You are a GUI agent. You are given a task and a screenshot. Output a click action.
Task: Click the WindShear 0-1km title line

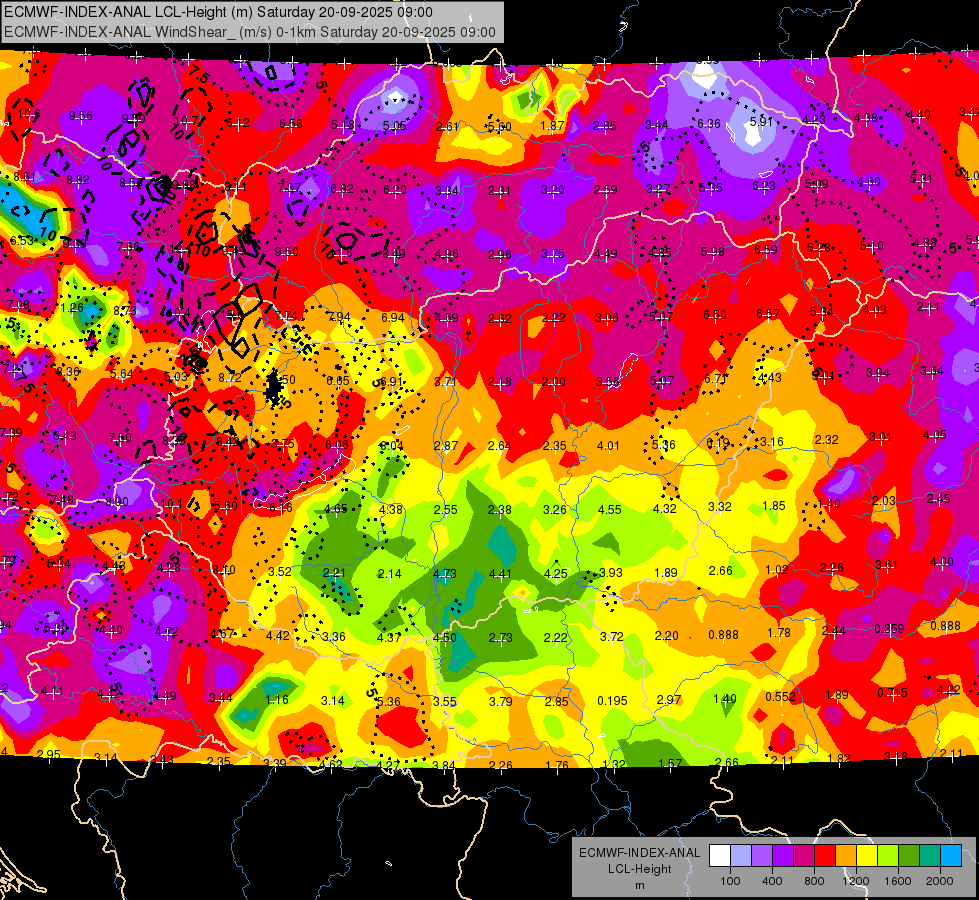(x=250, y=32)
